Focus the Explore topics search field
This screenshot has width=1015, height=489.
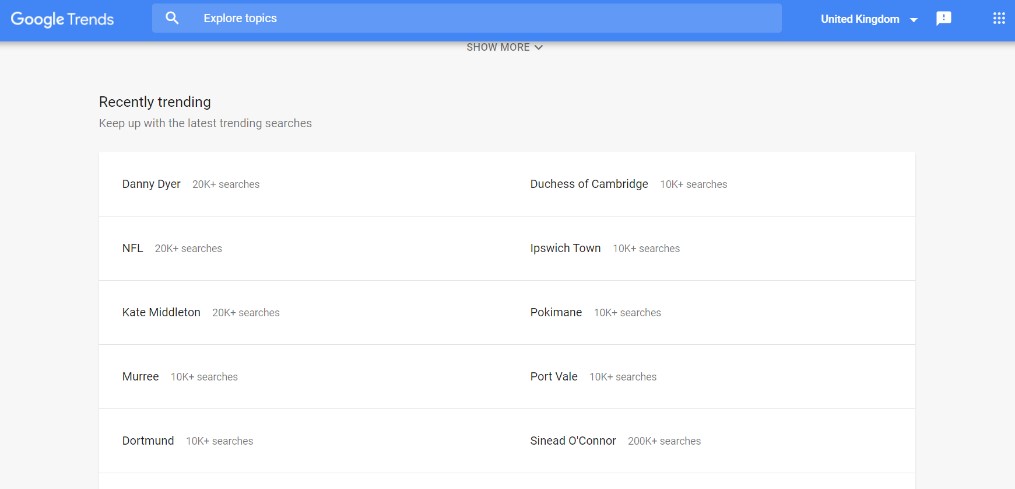[467, 18]
